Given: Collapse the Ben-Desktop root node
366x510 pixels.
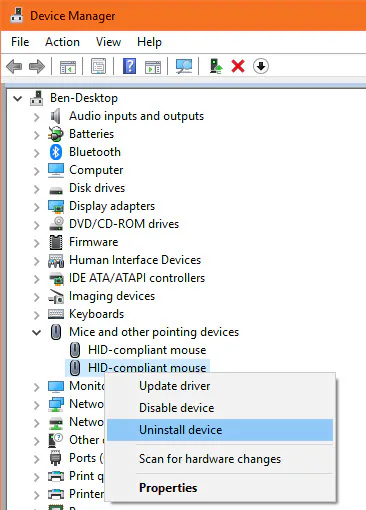Looking at the screenshot, I should (x=17, y=99).
